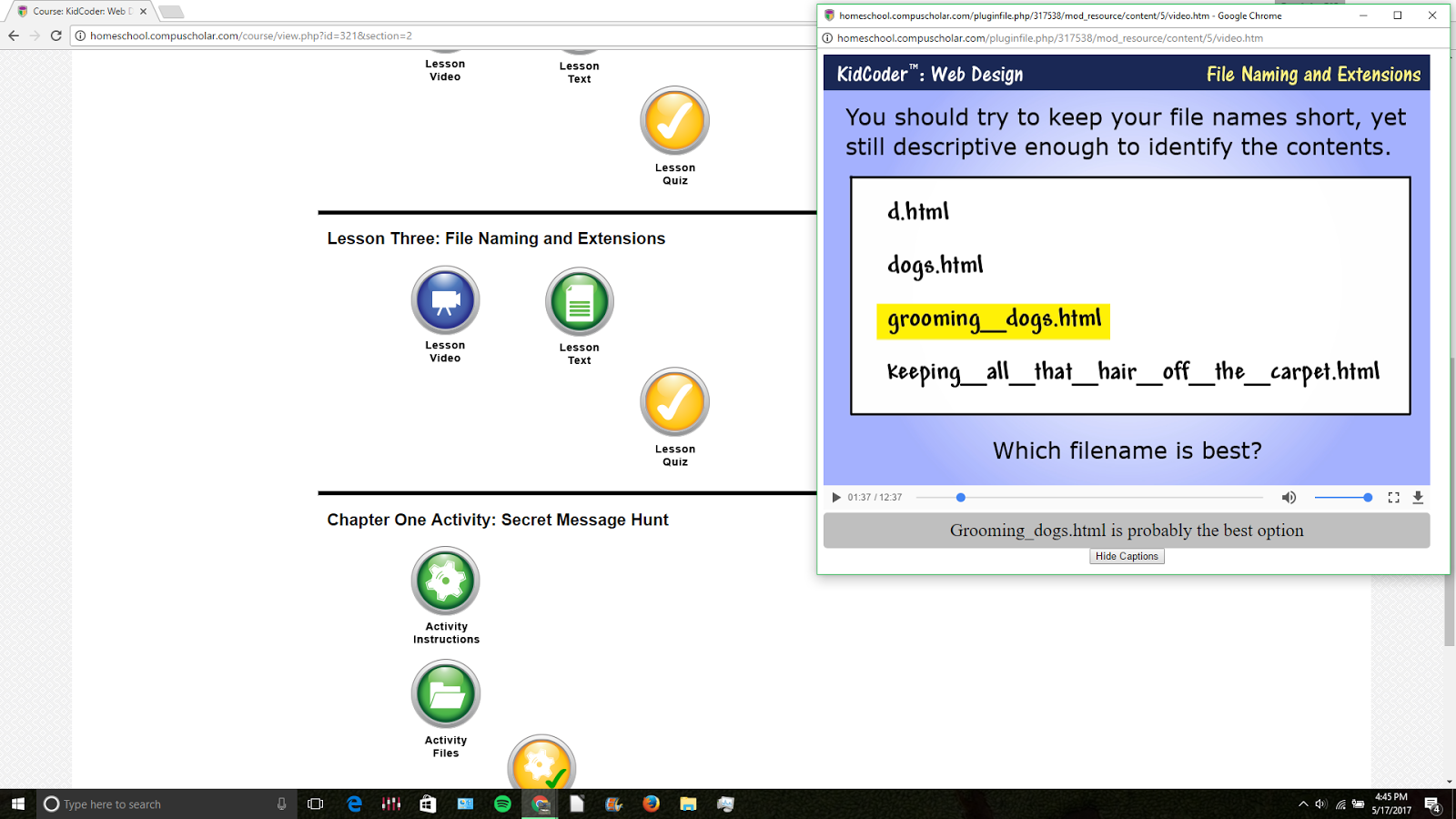1456x819 pixels.
Task: Open Lesson Three's Lesson Text icon
Action: click(580, 302)
